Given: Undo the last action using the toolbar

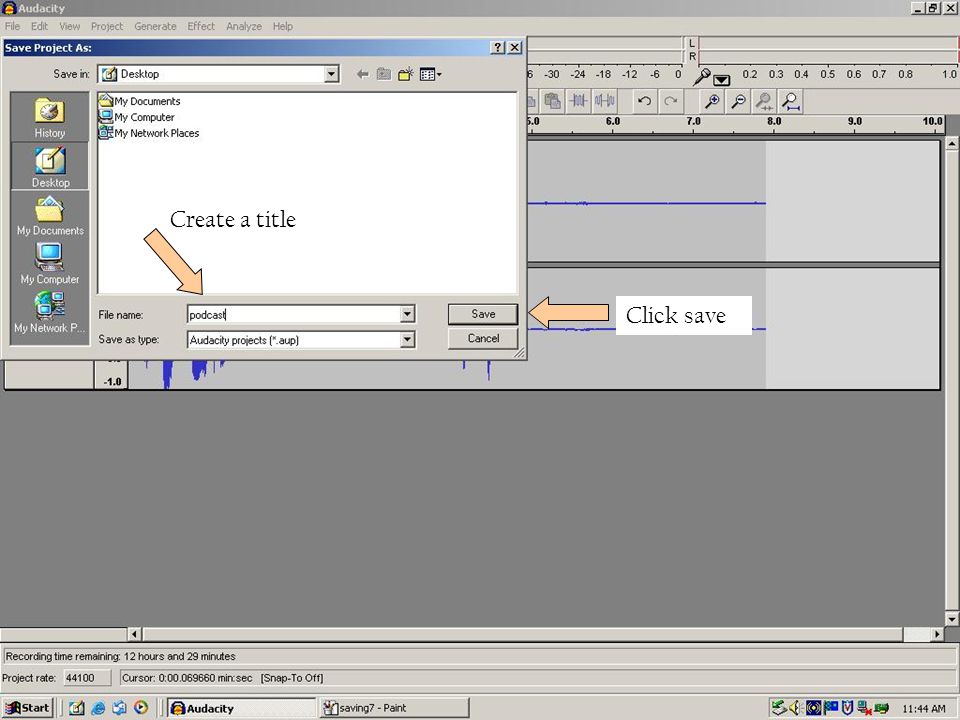Looking at the screenshot, I should (644, 101).
